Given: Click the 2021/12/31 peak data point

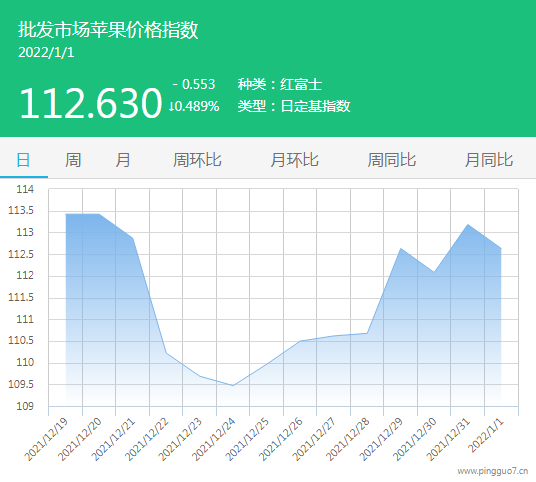Looking at the screenshot, I should pos(468,225).
